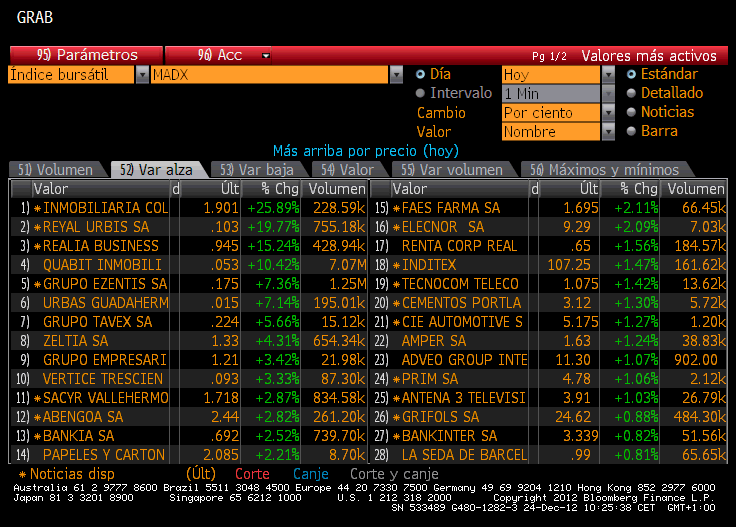This screenshot has width=736, height=527.
Task: Select the Intervalo radio button
Action: [420, 93]
